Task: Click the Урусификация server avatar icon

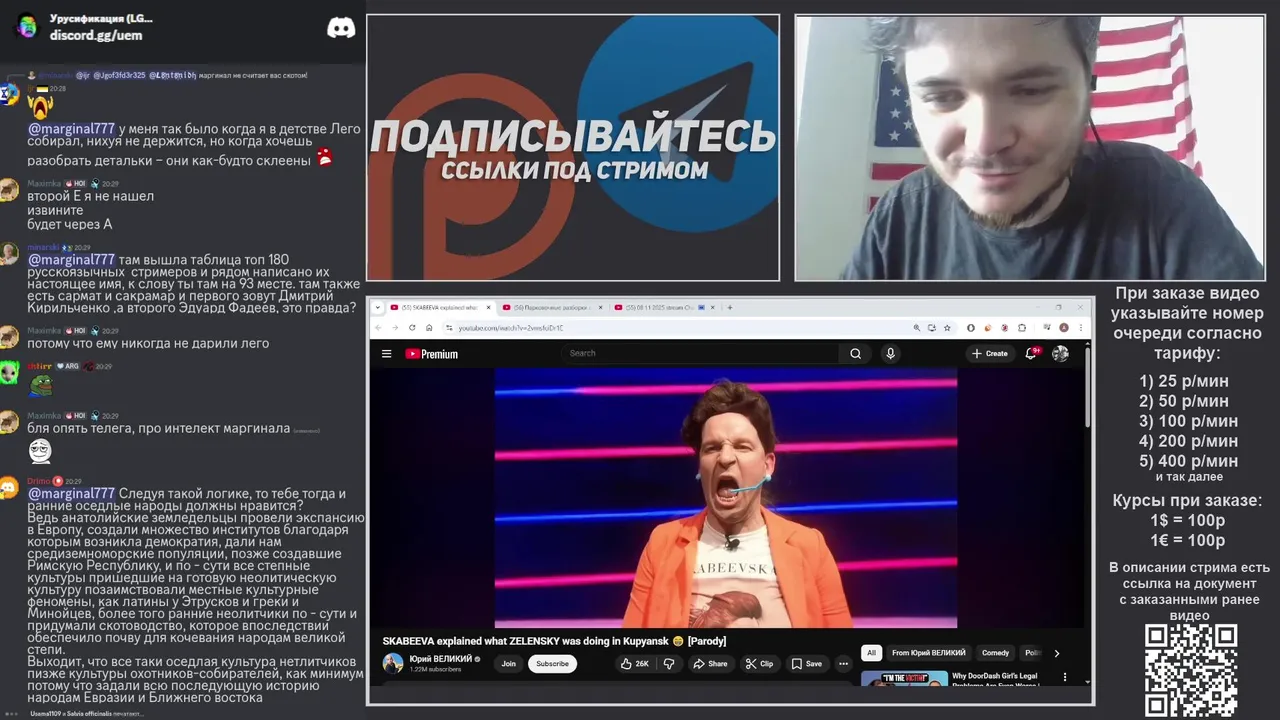Action: pyautogui.click(x=27, y=26)
